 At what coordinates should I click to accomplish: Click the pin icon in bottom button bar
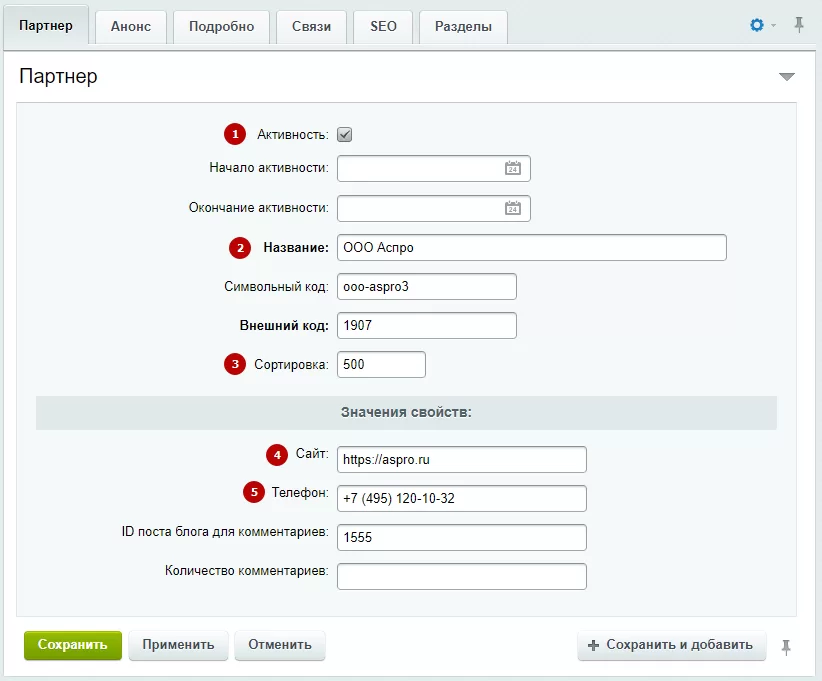[786, 647]
